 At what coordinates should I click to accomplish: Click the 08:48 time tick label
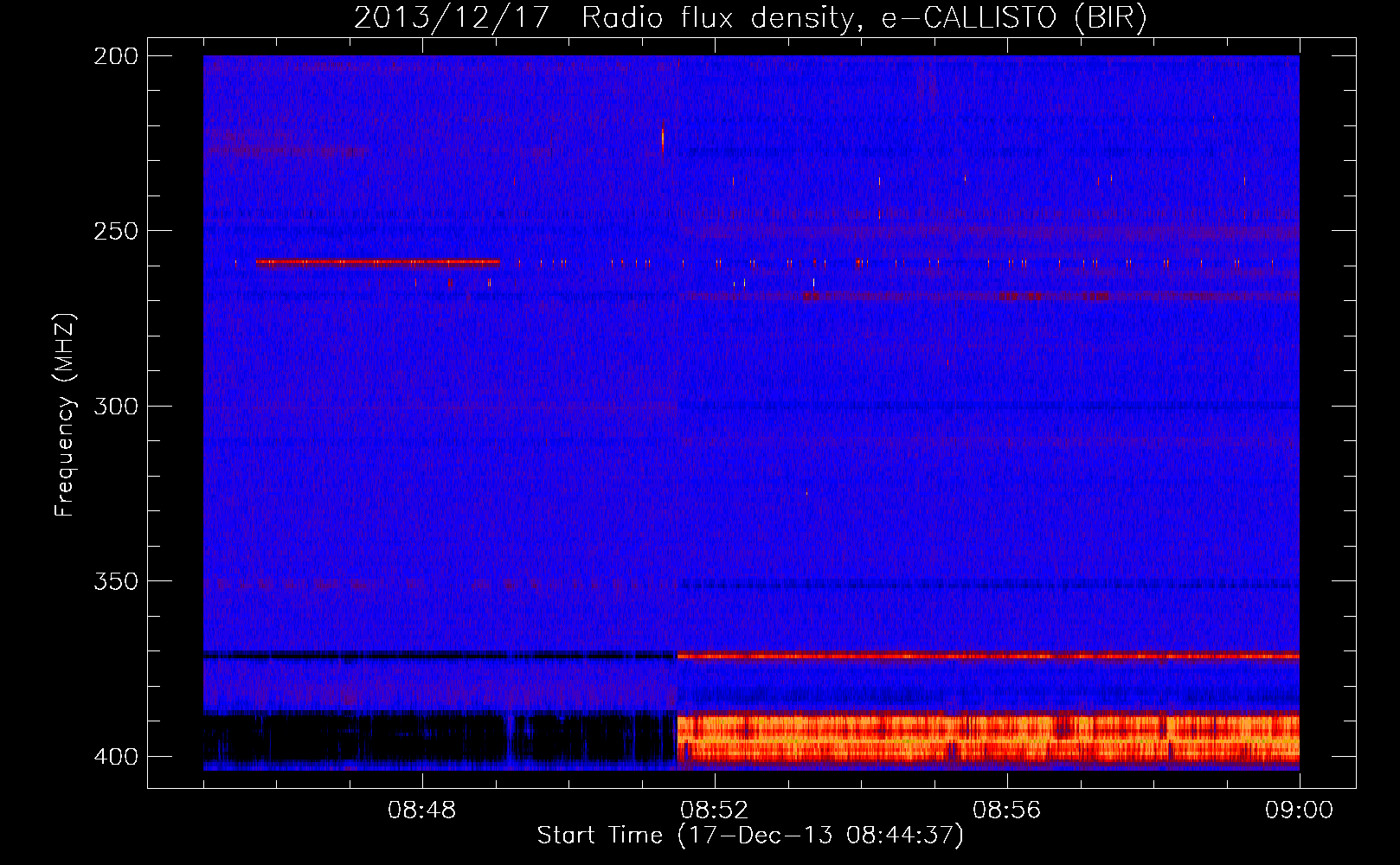(422, 811)
